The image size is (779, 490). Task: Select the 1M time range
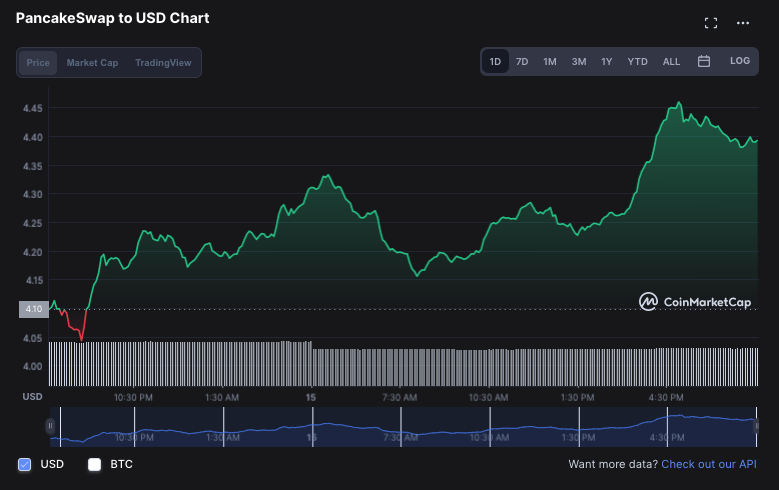(549, 62)
